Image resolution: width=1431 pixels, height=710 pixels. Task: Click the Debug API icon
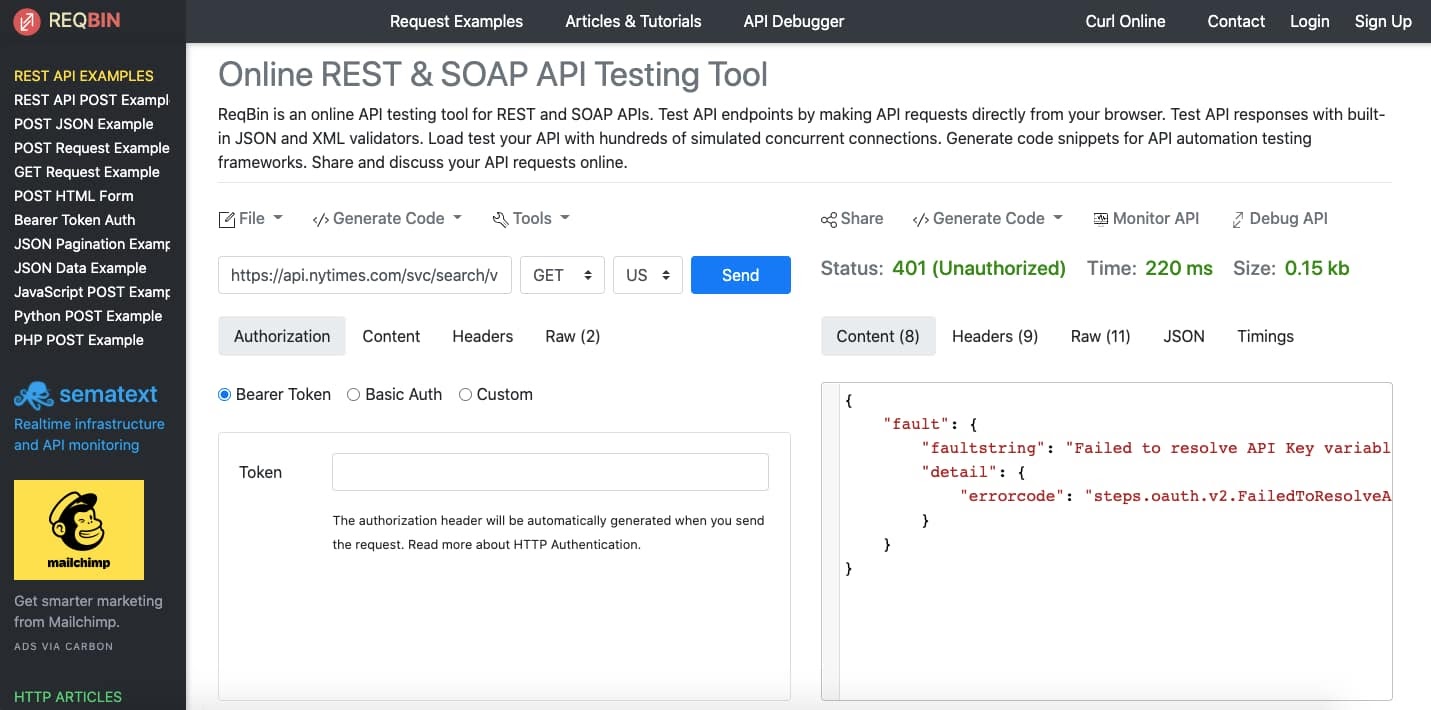1236,218
